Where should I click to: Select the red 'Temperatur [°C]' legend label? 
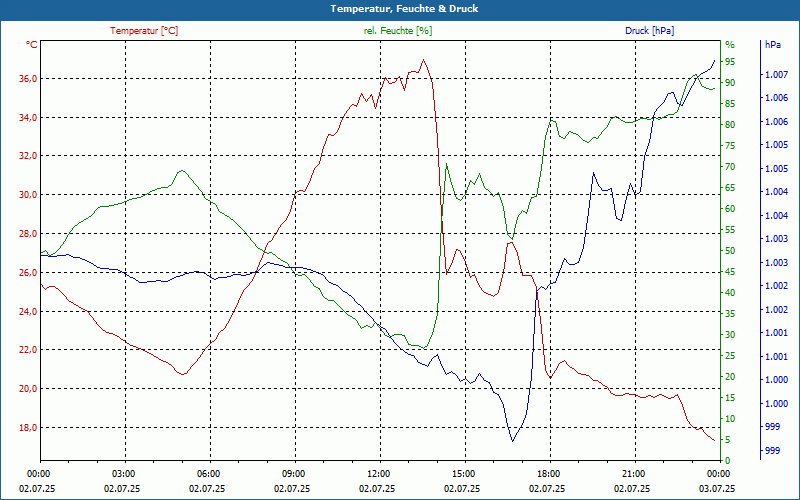(x=144, y=31)
